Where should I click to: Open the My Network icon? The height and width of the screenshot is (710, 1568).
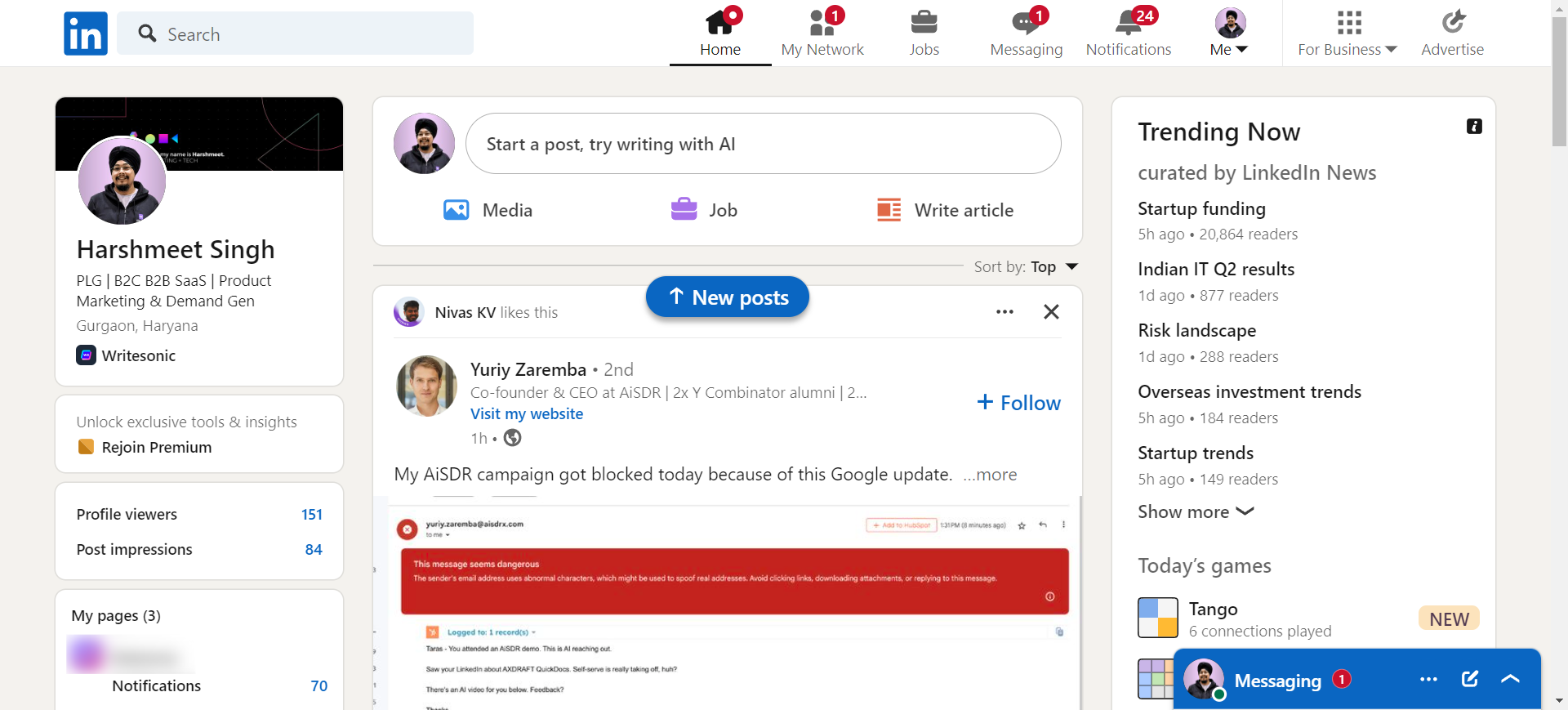click(822, 21)
